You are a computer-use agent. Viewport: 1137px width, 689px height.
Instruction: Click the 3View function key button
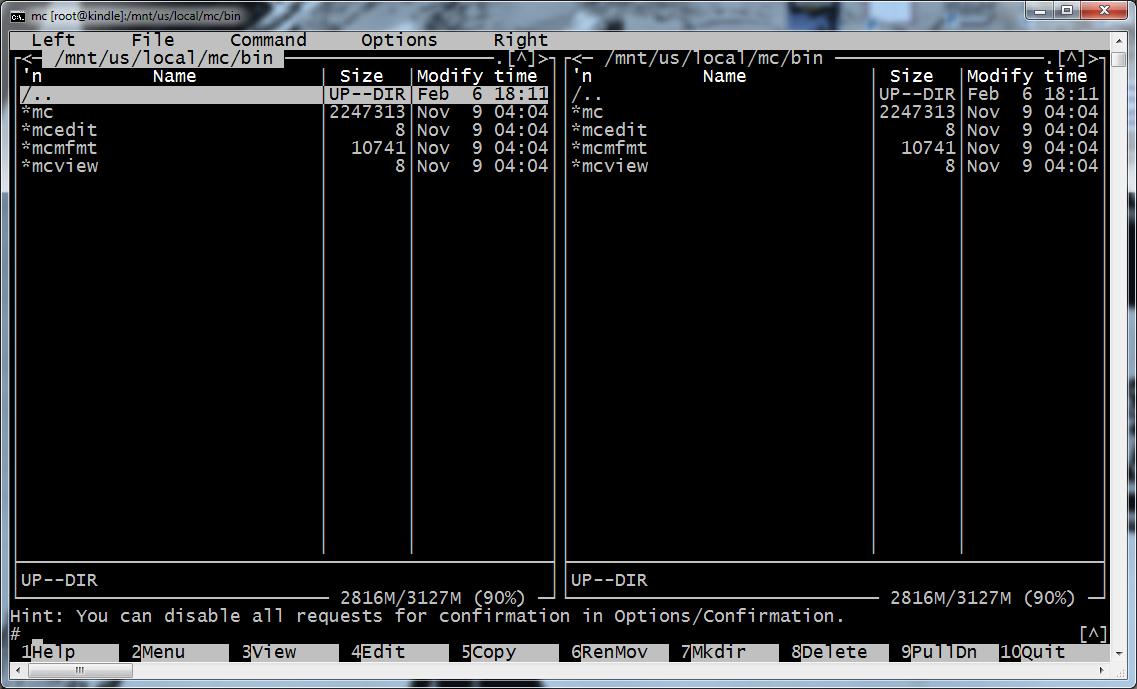290,652
